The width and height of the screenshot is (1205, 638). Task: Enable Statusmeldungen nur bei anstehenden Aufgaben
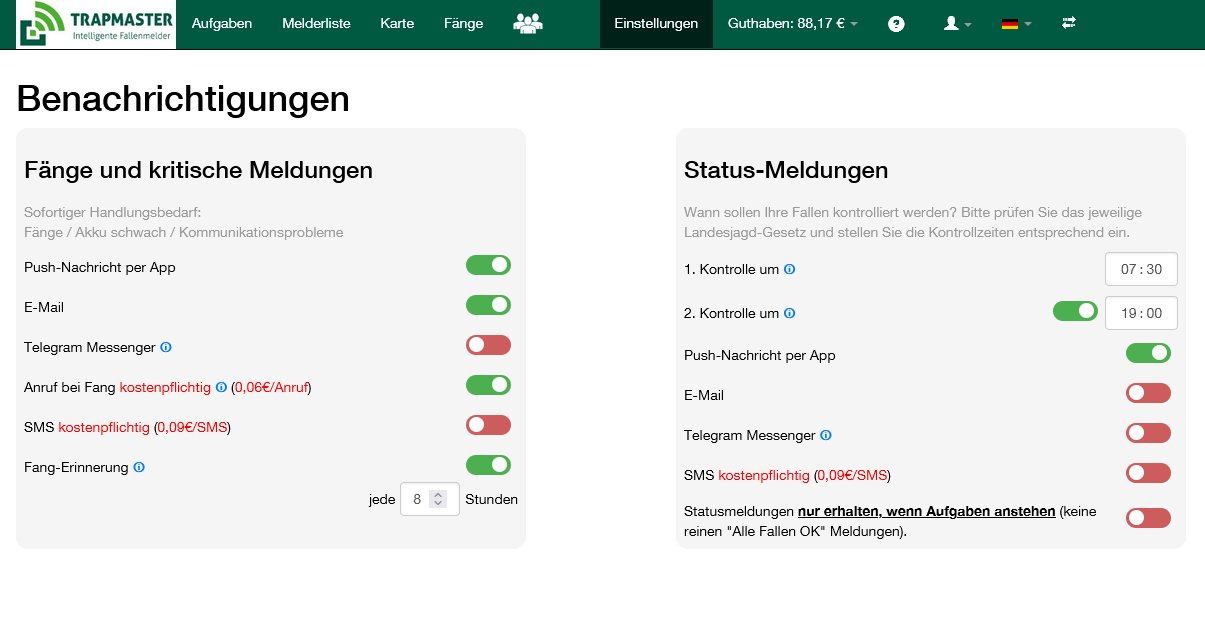coord(1148,518)
